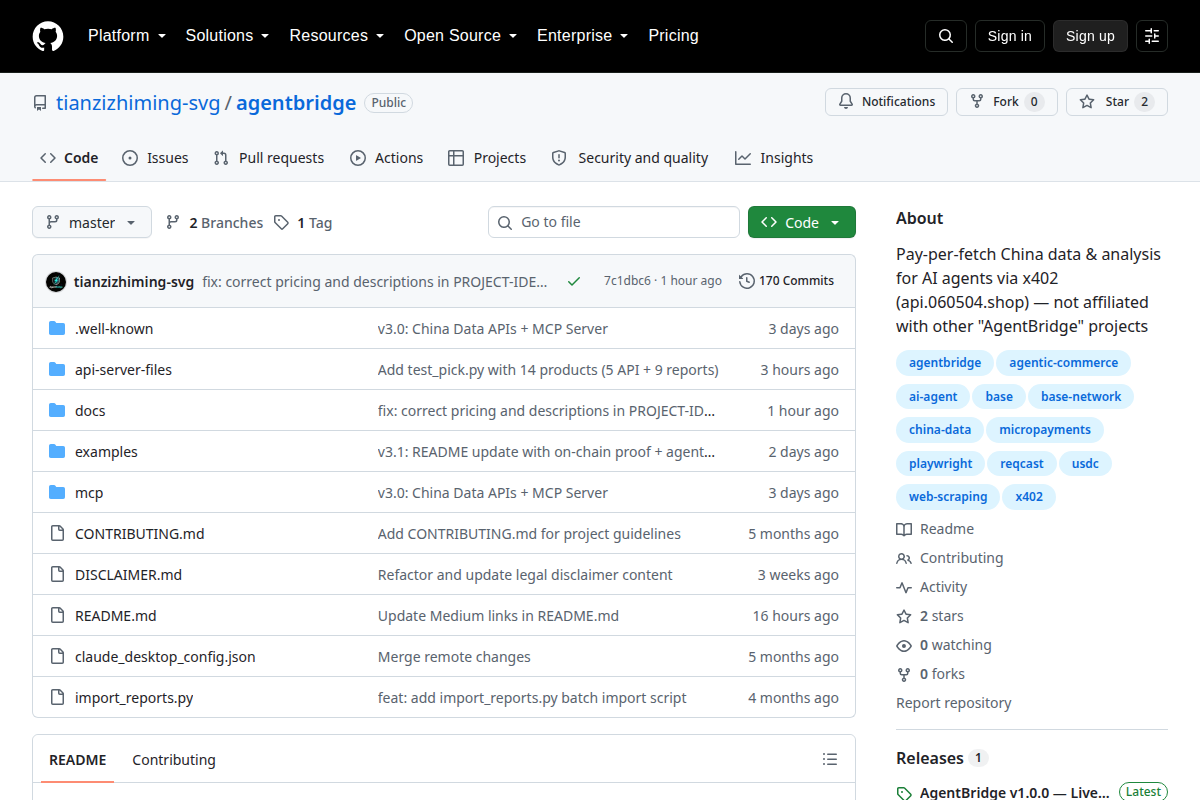This screenshot has height=800, width=1200.
Task: Open the api-server-files folder name
Action: pyautogui.click(x=123, y=370)
